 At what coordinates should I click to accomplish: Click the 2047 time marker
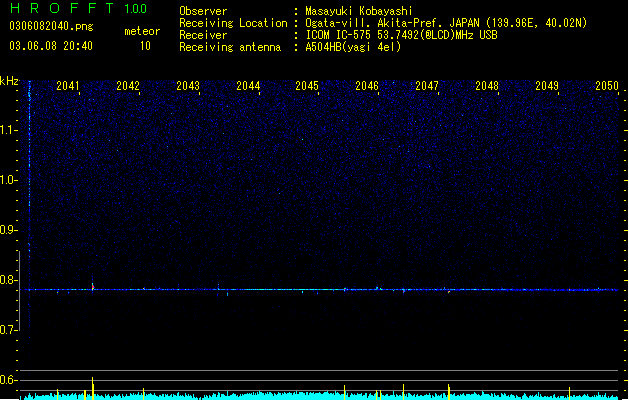coord(427,86)
